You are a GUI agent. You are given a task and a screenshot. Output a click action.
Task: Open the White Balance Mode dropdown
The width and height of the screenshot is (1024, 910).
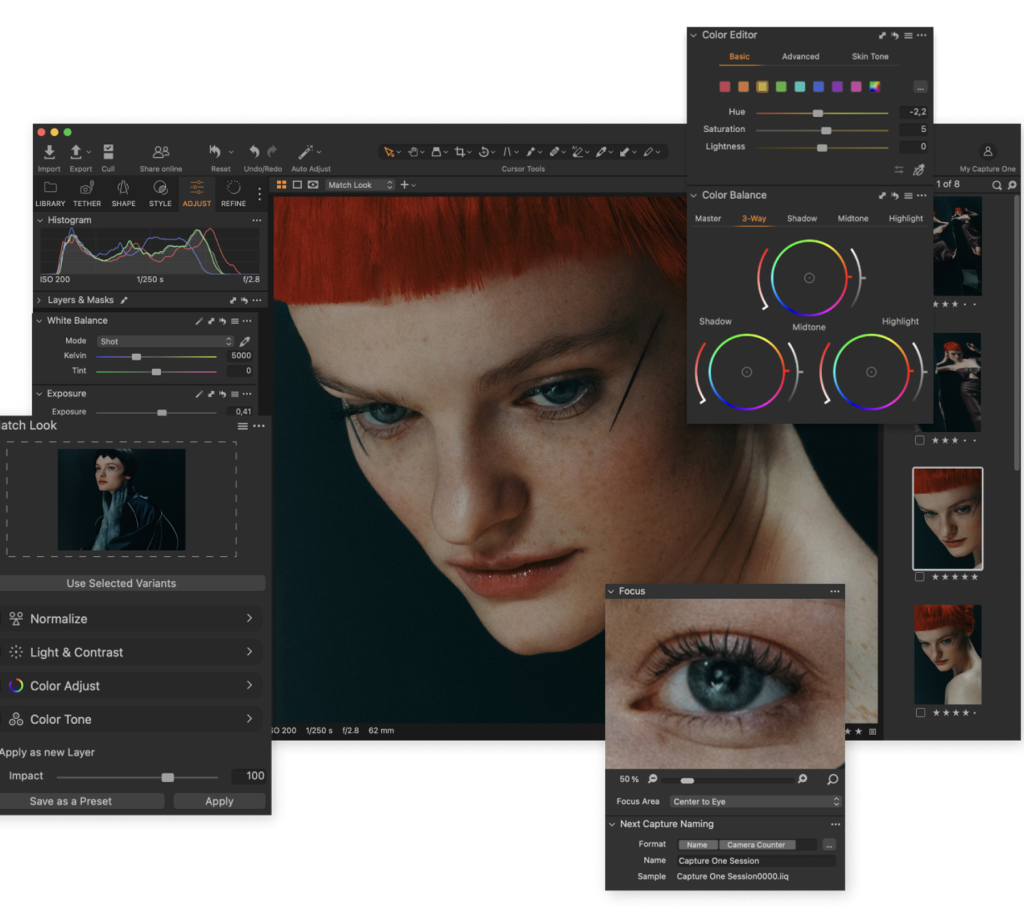165,342
